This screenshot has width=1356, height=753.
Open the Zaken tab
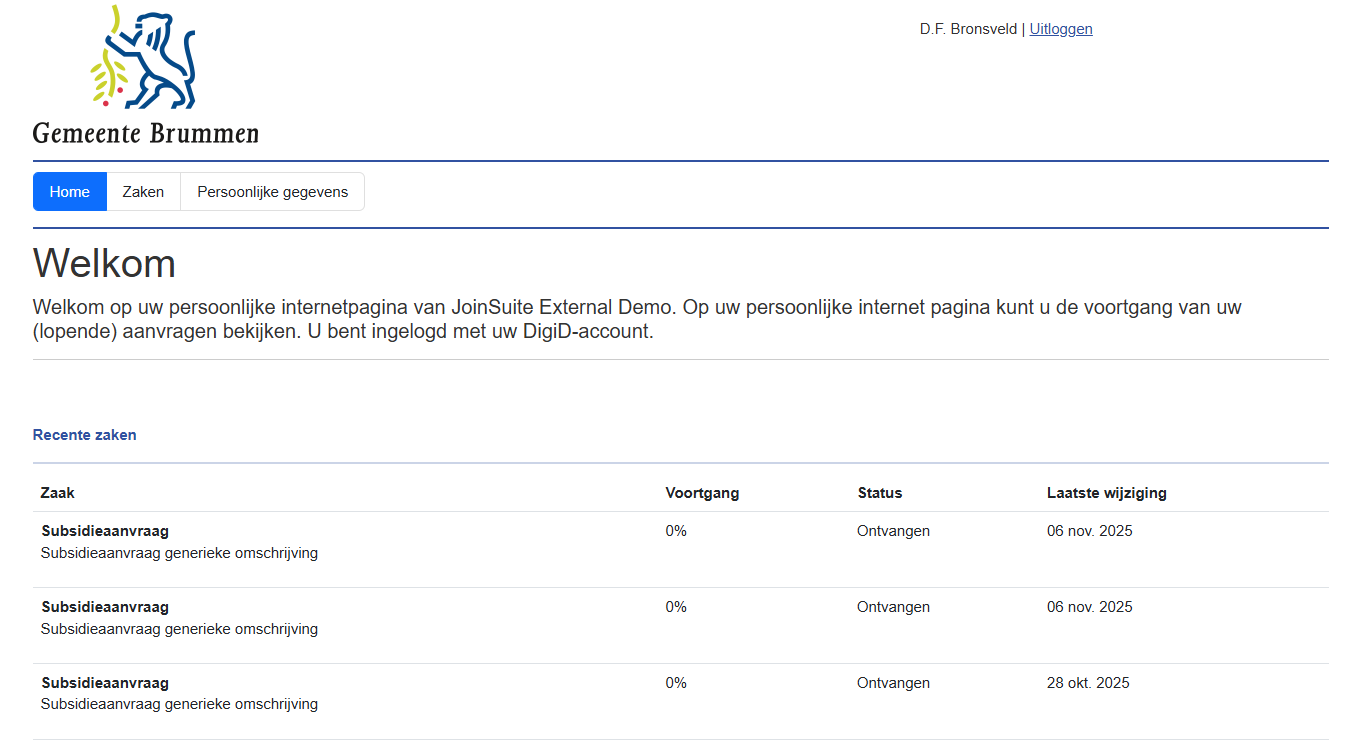tap(143, 191)
